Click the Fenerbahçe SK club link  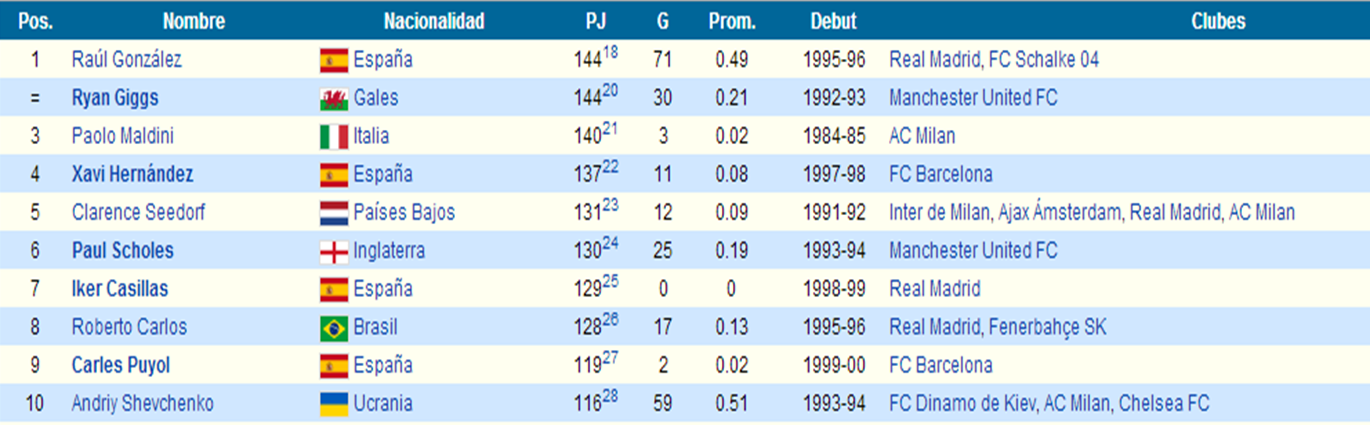[1047, 328]
